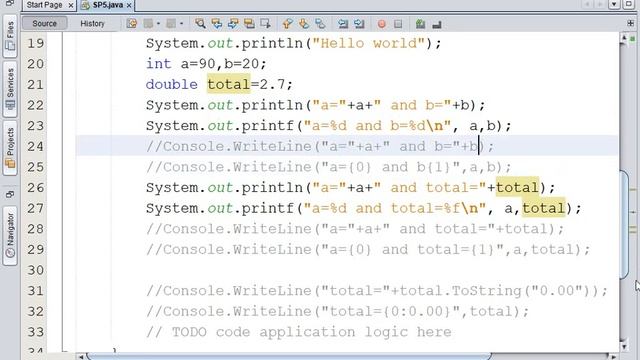Click the green status box atop error stripe
The height and width of the screenshot is (360, 640).
[633, 39]
